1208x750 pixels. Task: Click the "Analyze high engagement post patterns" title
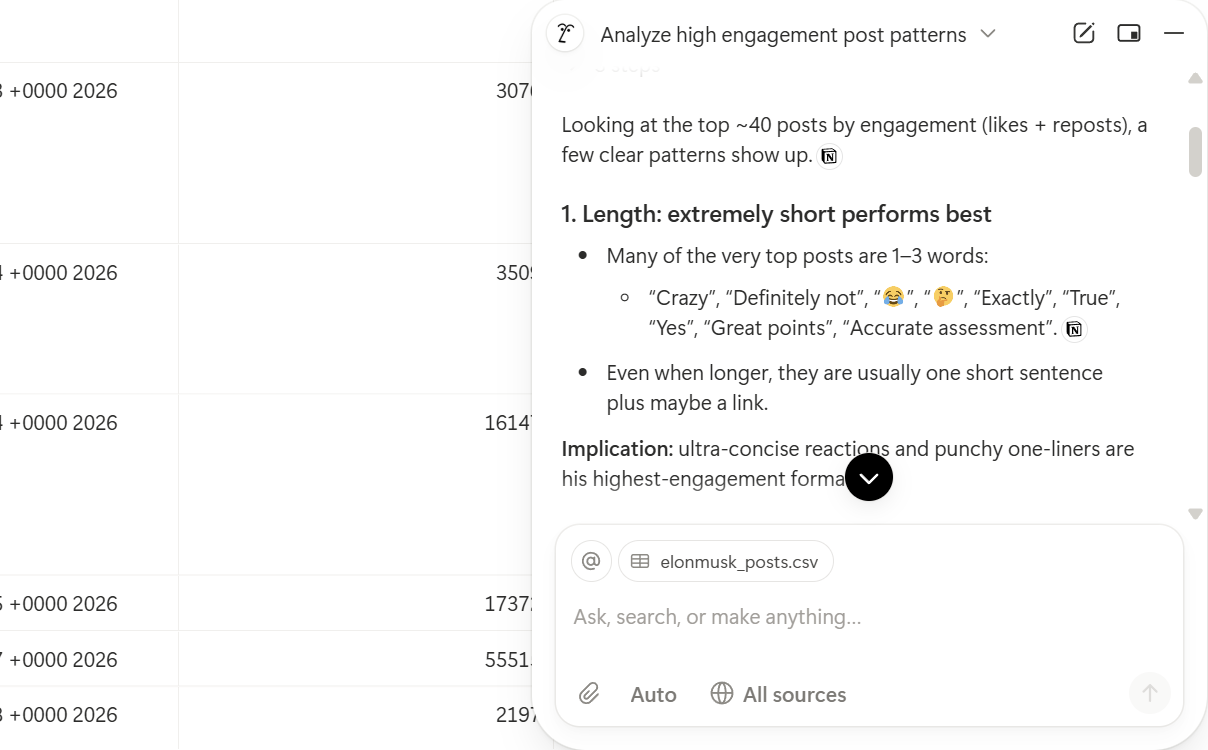pyautogui.click(x=783, y=35)
